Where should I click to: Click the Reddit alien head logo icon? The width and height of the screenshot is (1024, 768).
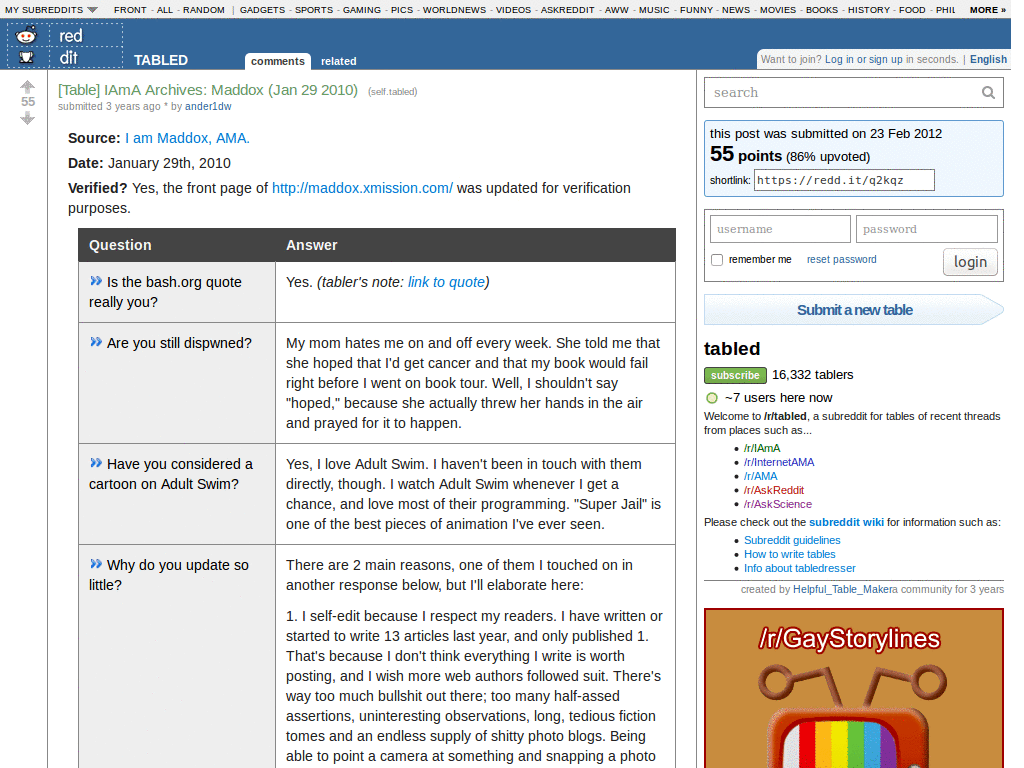pyautogui.click(x=25, y=35)
